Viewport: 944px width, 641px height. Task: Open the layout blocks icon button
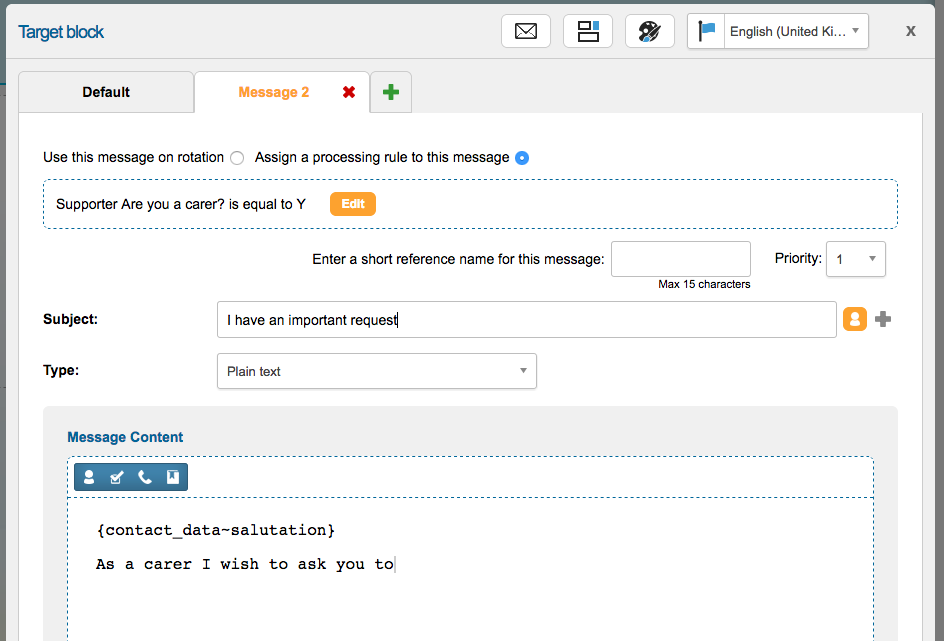588,31
